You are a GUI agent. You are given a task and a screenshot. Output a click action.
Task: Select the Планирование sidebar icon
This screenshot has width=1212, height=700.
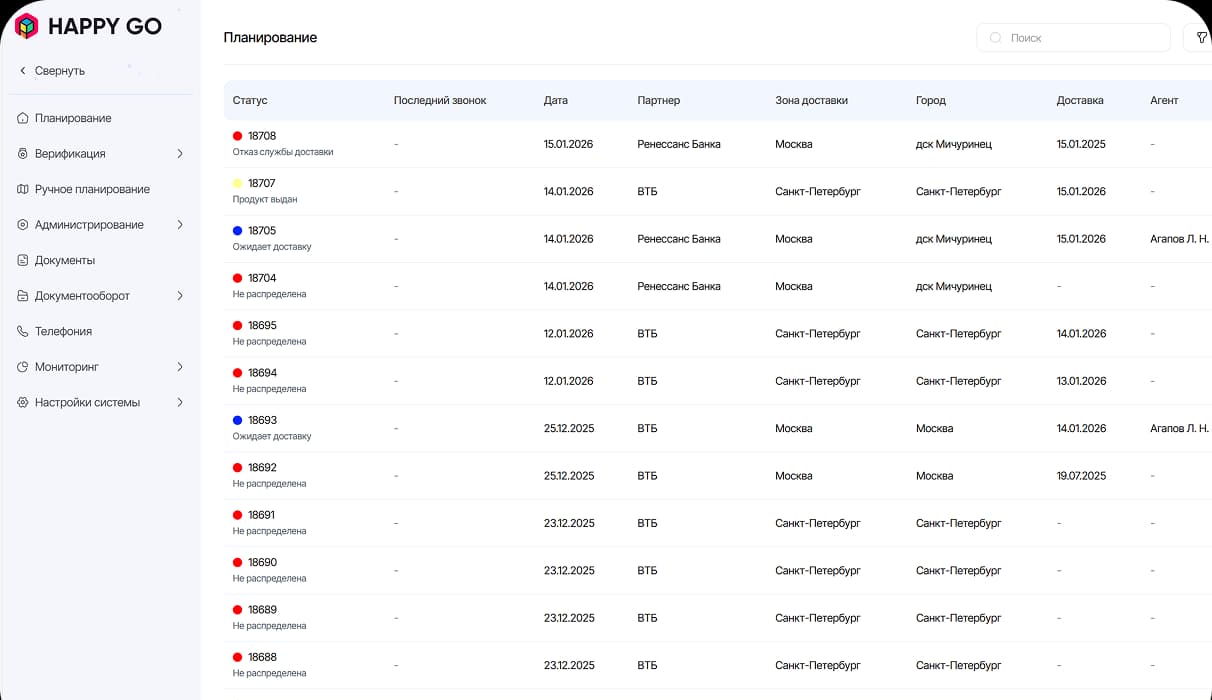pyautogui.click(x=22, y=118)
